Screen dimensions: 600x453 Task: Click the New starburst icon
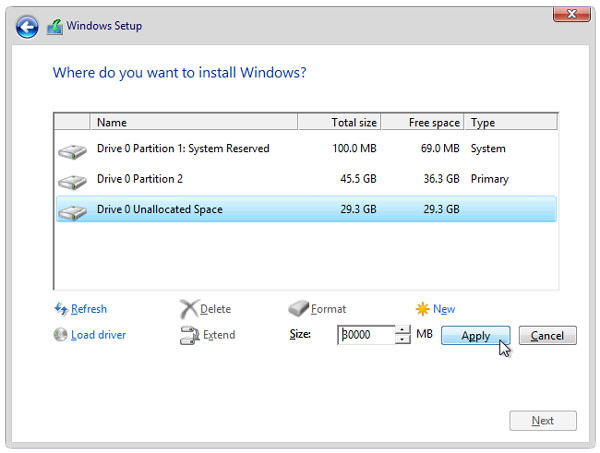(x=422, y=308)
